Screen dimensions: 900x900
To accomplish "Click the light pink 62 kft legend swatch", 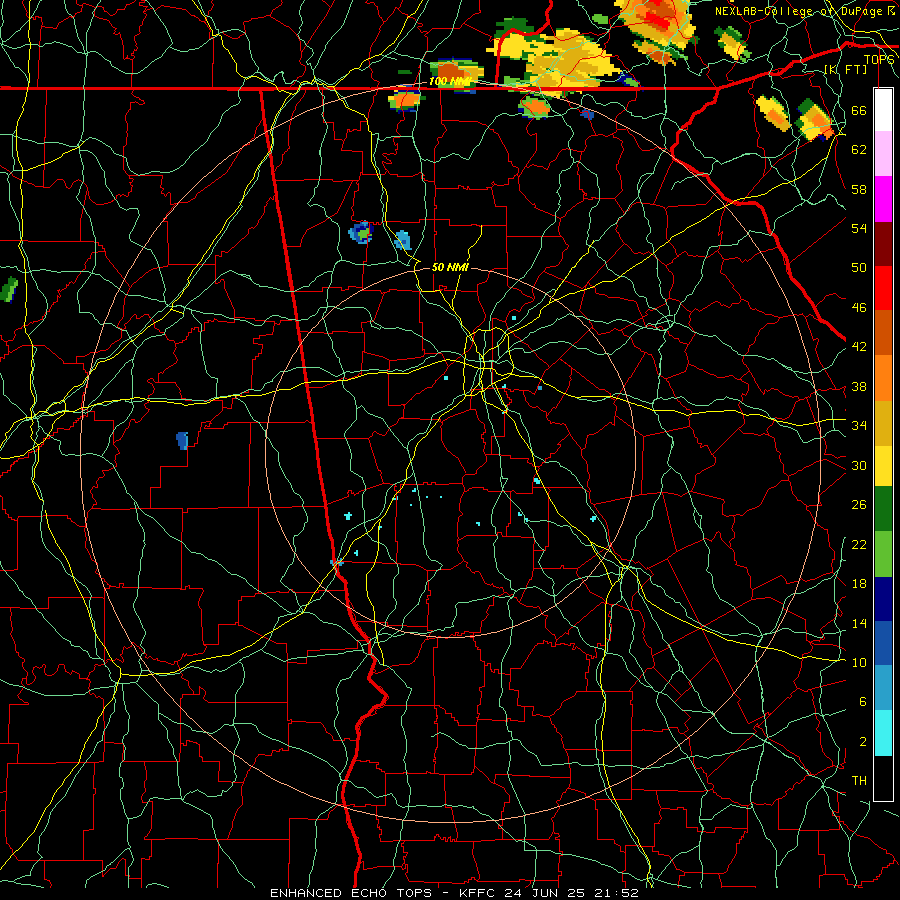I will (x=883, y=153).
